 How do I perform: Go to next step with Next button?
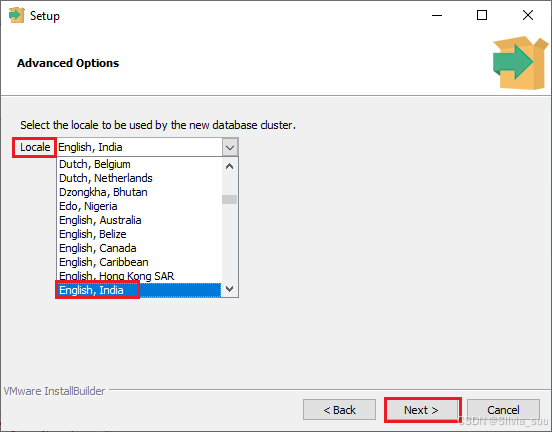coord(422,410)
